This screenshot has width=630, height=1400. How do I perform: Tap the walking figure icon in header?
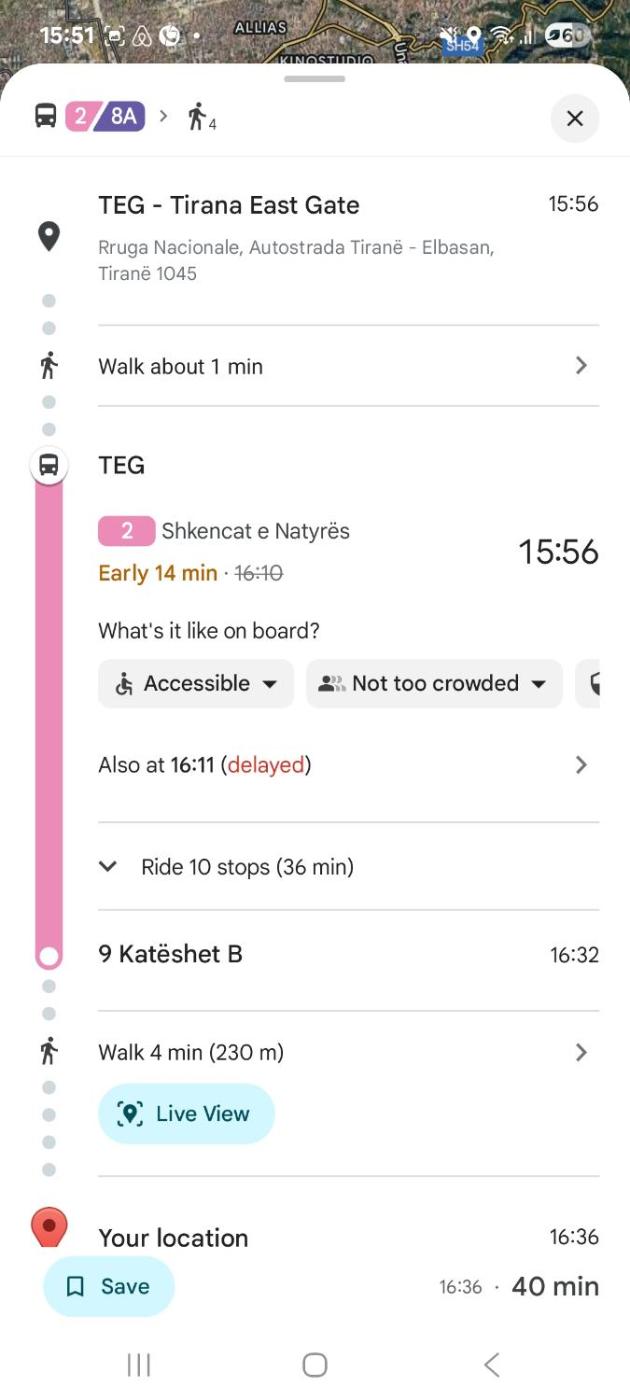coord(198,118)
